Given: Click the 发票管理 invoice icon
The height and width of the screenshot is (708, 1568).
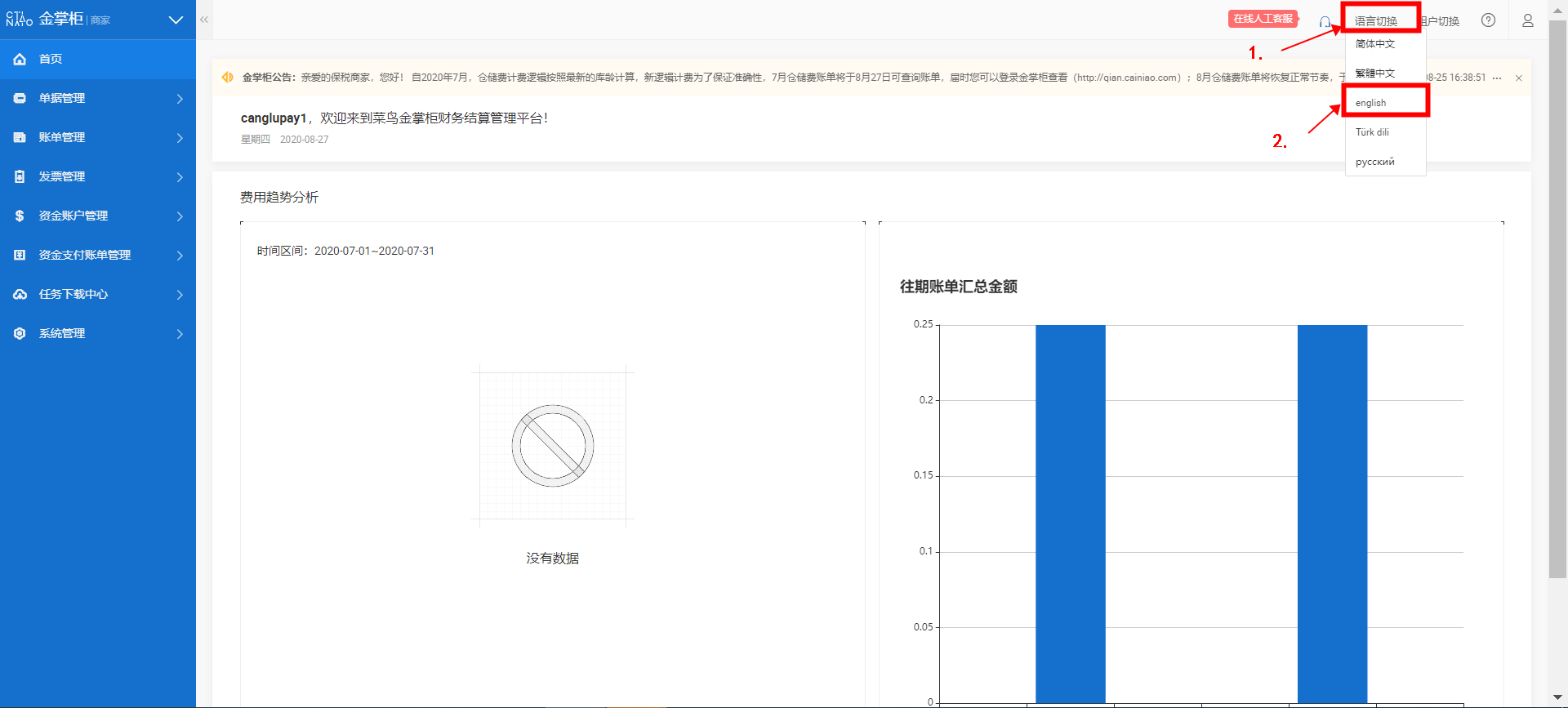Looking at the screenshot, I should 20,176.
